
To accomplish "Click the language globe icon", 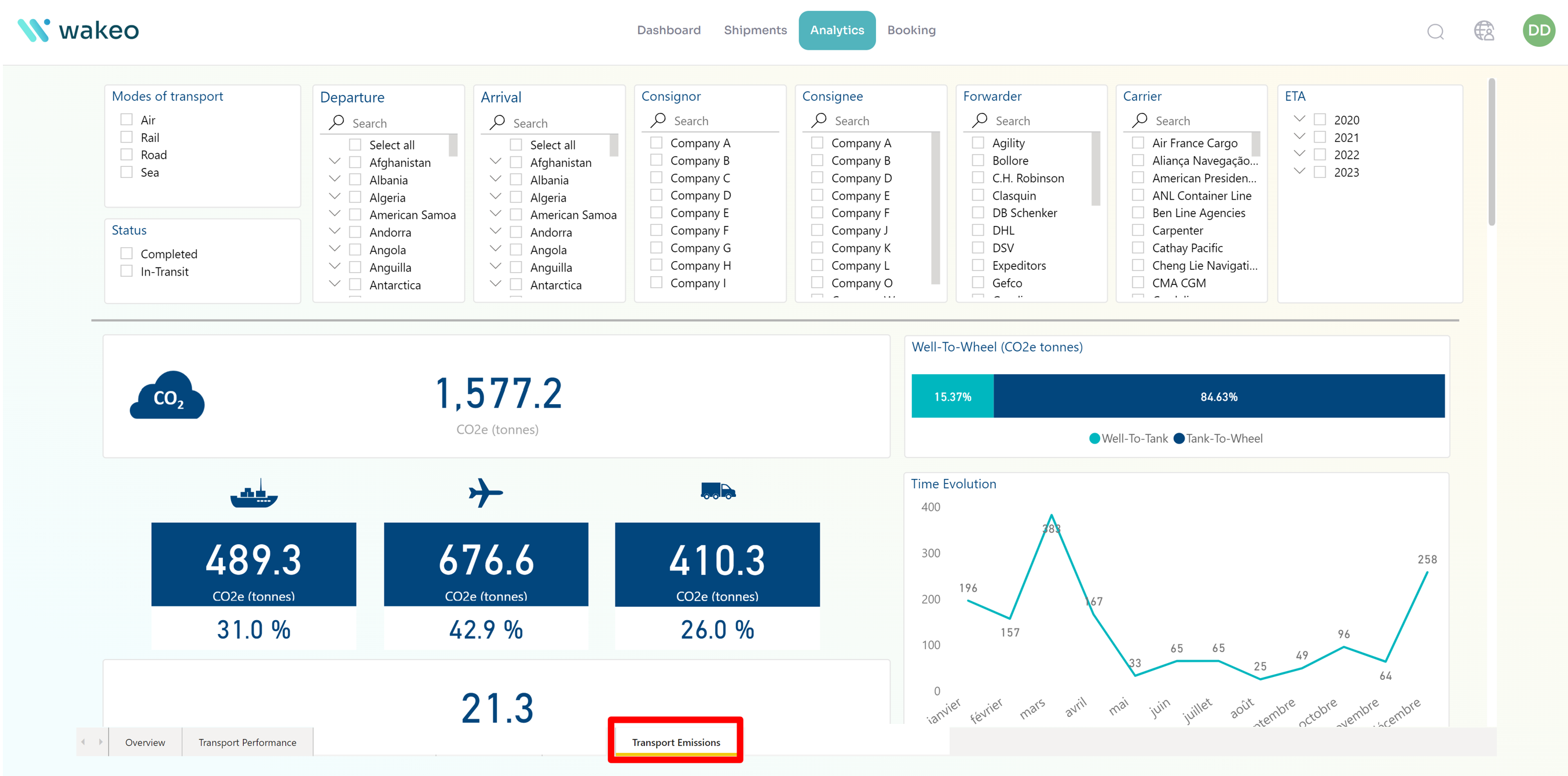I will 1483,31.
